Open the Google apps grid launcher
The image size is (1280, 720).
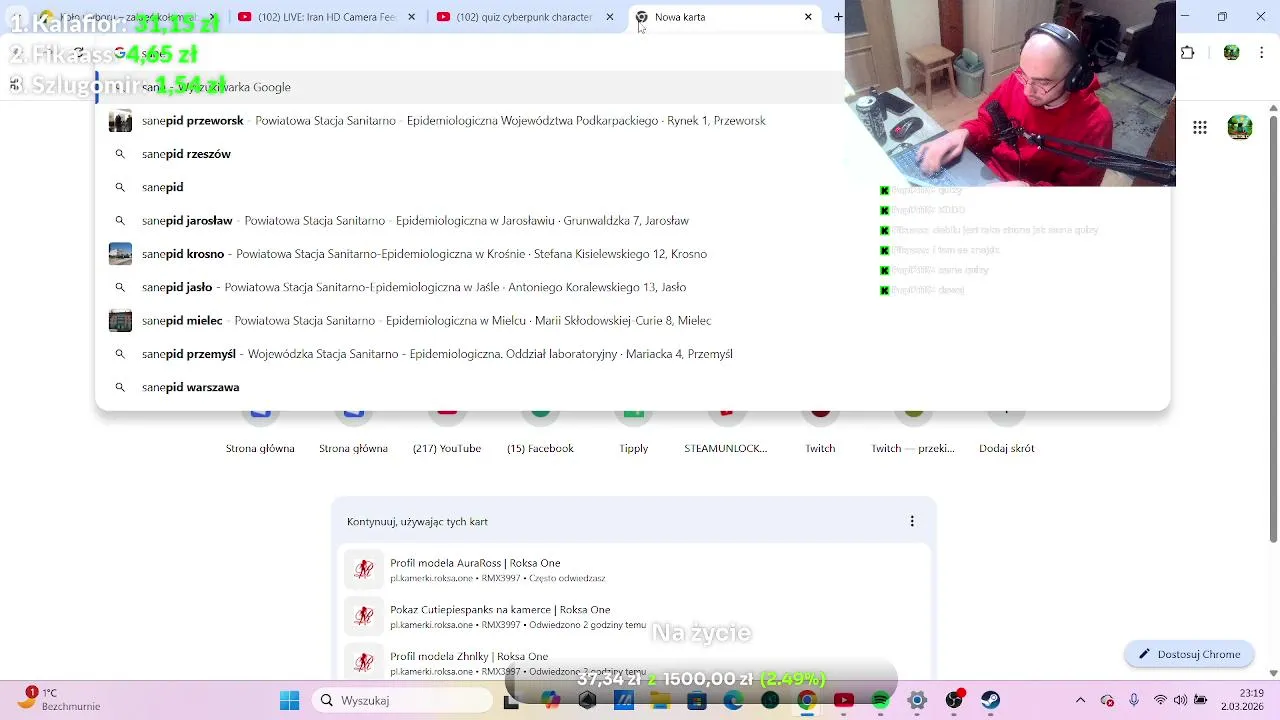(1200, 127)
